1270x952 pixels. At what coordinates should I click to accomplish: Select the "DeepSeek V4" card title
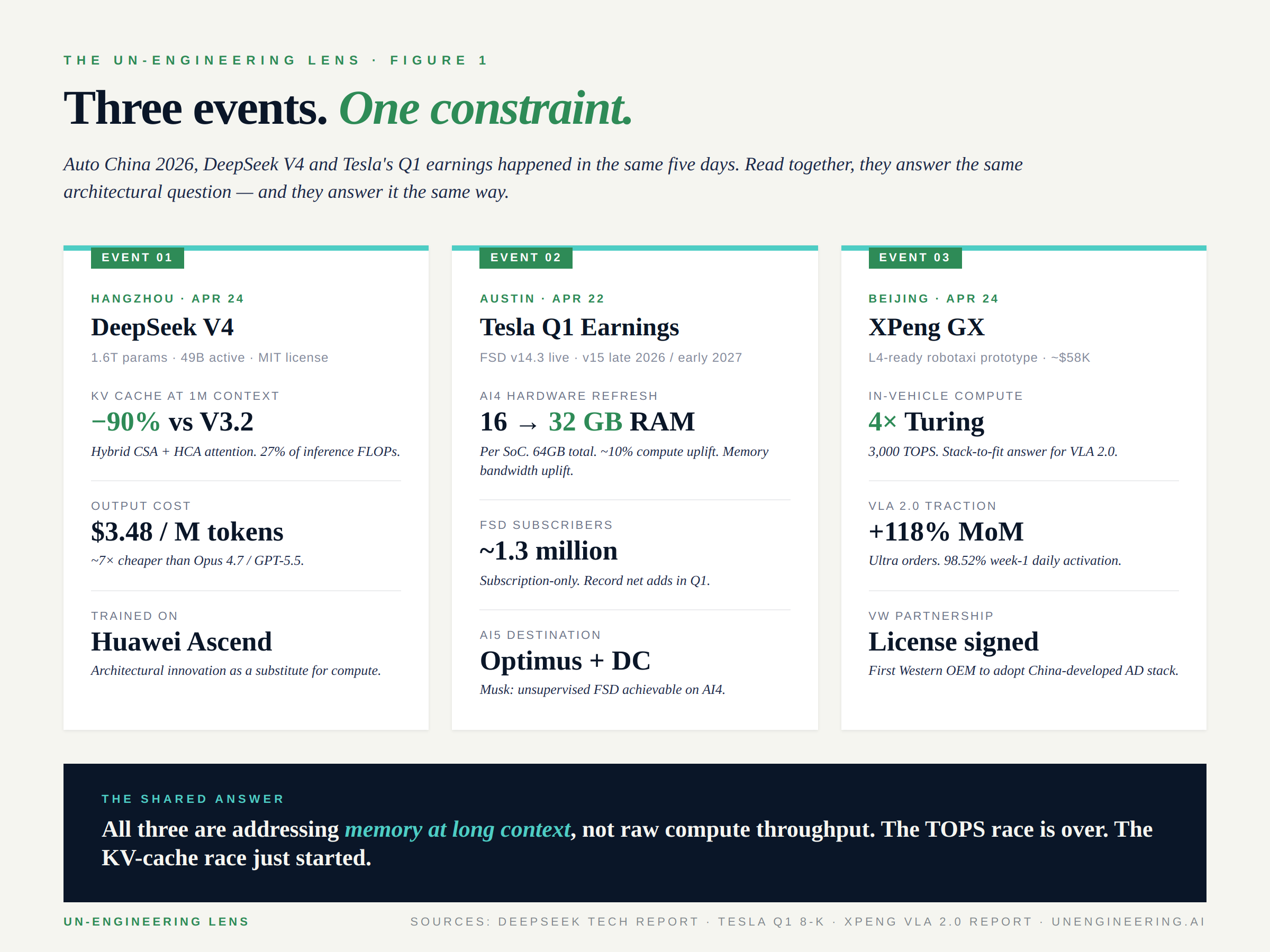[x=162, y=327]
